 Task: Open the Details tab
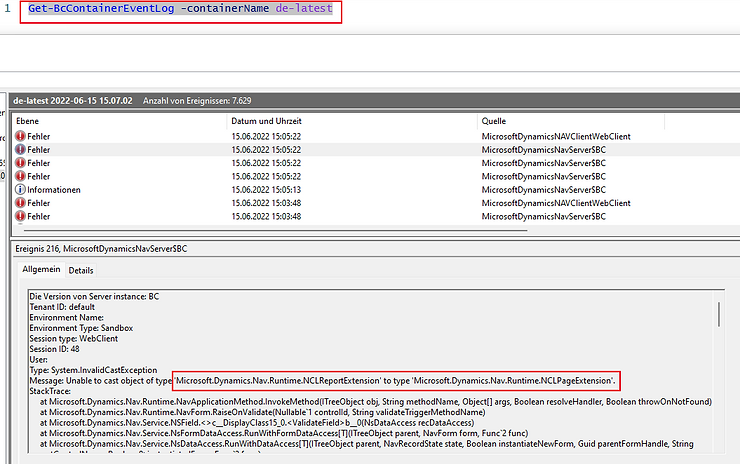coord(81,270)
